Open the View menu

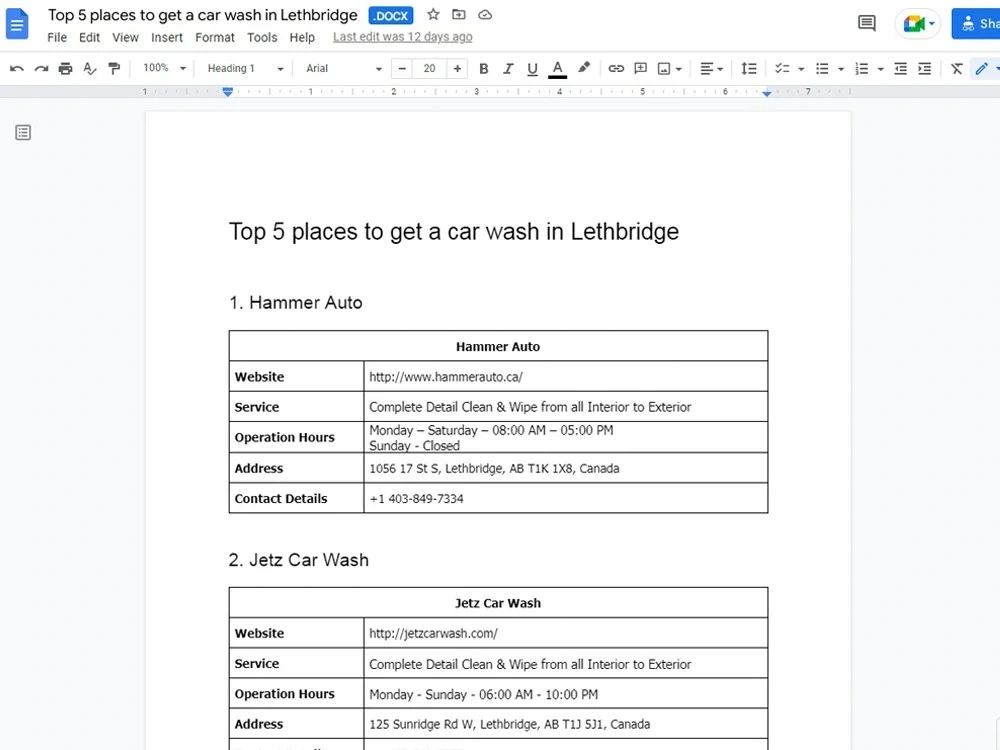126,38
